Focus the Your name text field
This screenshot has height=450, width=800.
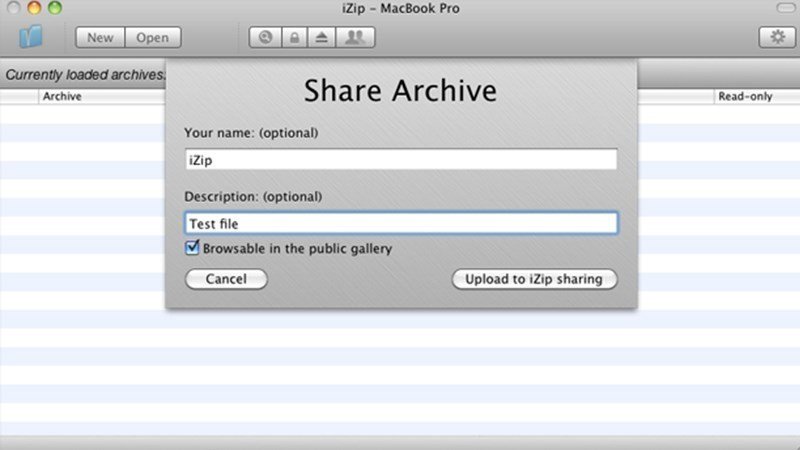[401, 159]
